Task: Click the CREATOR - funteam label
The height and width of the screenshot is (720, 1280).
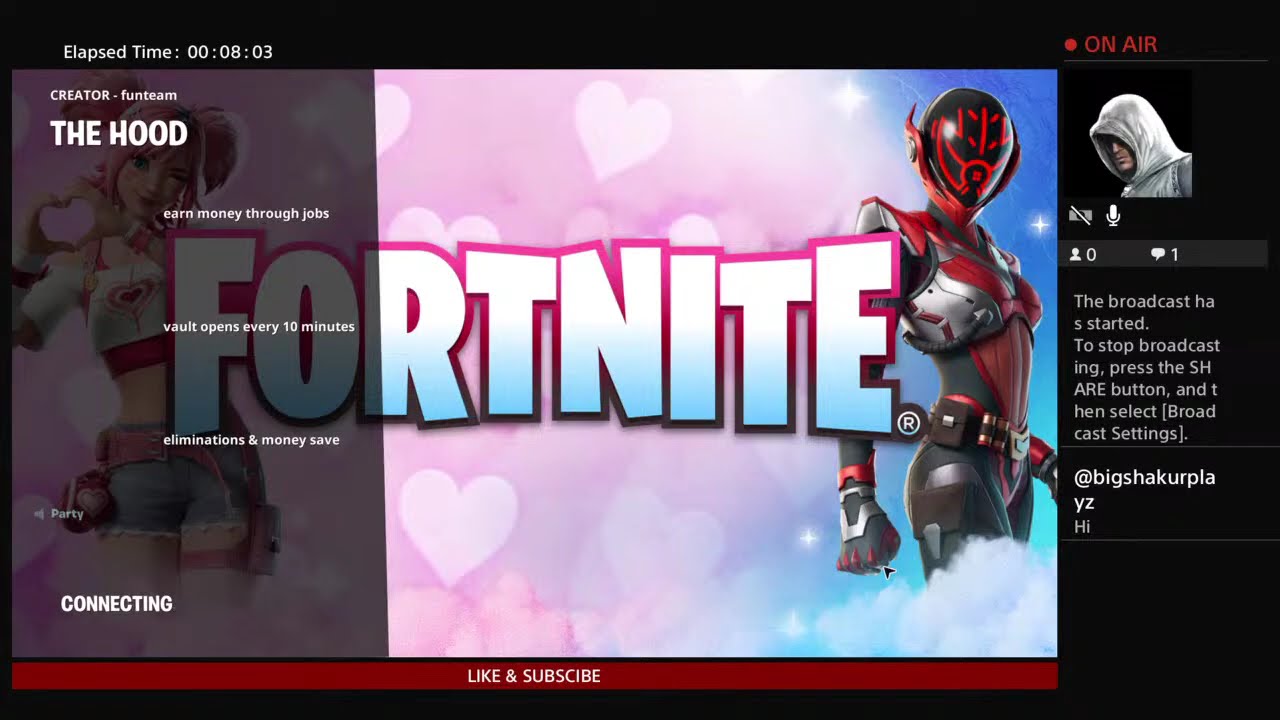Action: [x=113, y=95]
